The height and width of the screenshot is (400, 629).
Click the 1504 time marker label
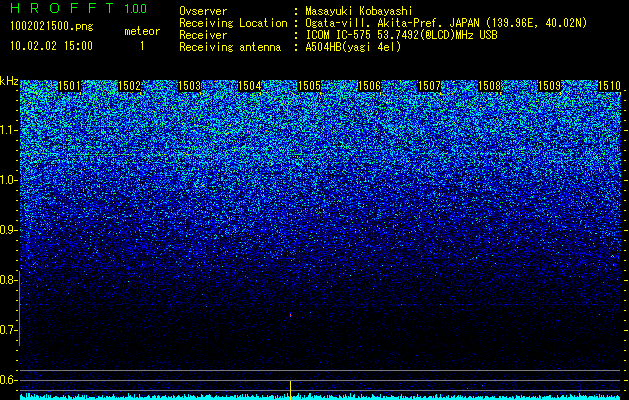tap(250, 86)
